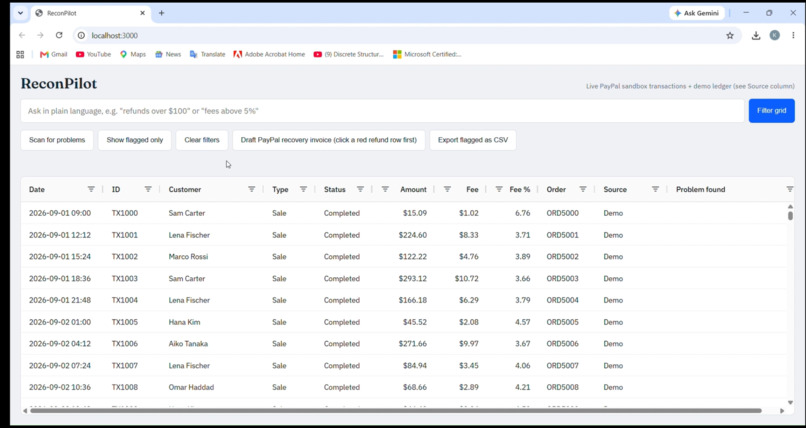Open the Date column filter menu icon
Viewport: 806px width, 428px height.
click(x=91, y=189)
